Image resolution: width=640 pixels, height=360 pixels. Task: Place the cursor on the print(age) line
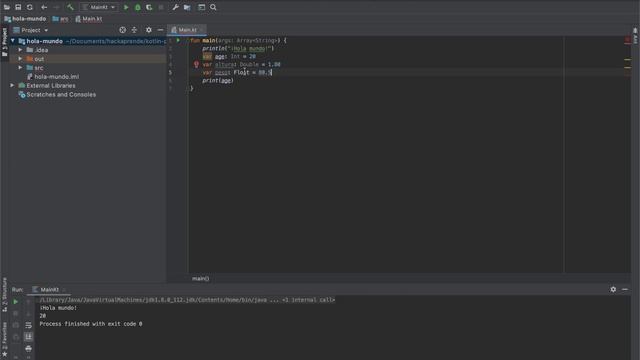(218, 80)
